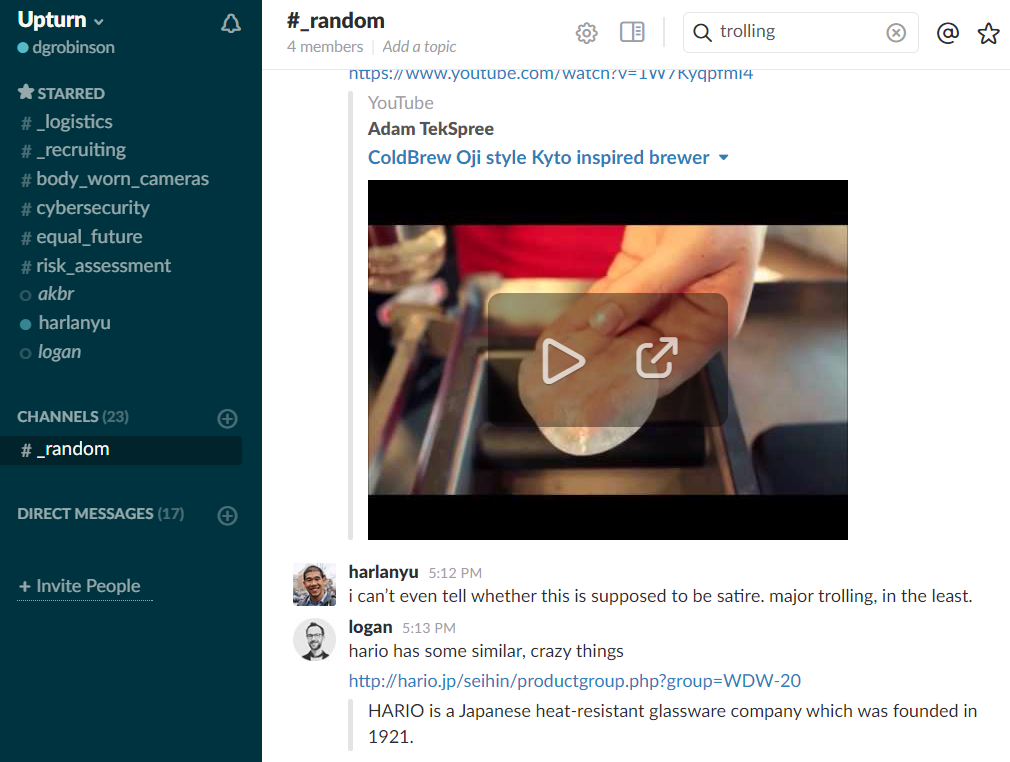The height and width of the screenshot is (762, 1010).
Task: Select the #_random channel in sidebar
Action: click(121, 450)
